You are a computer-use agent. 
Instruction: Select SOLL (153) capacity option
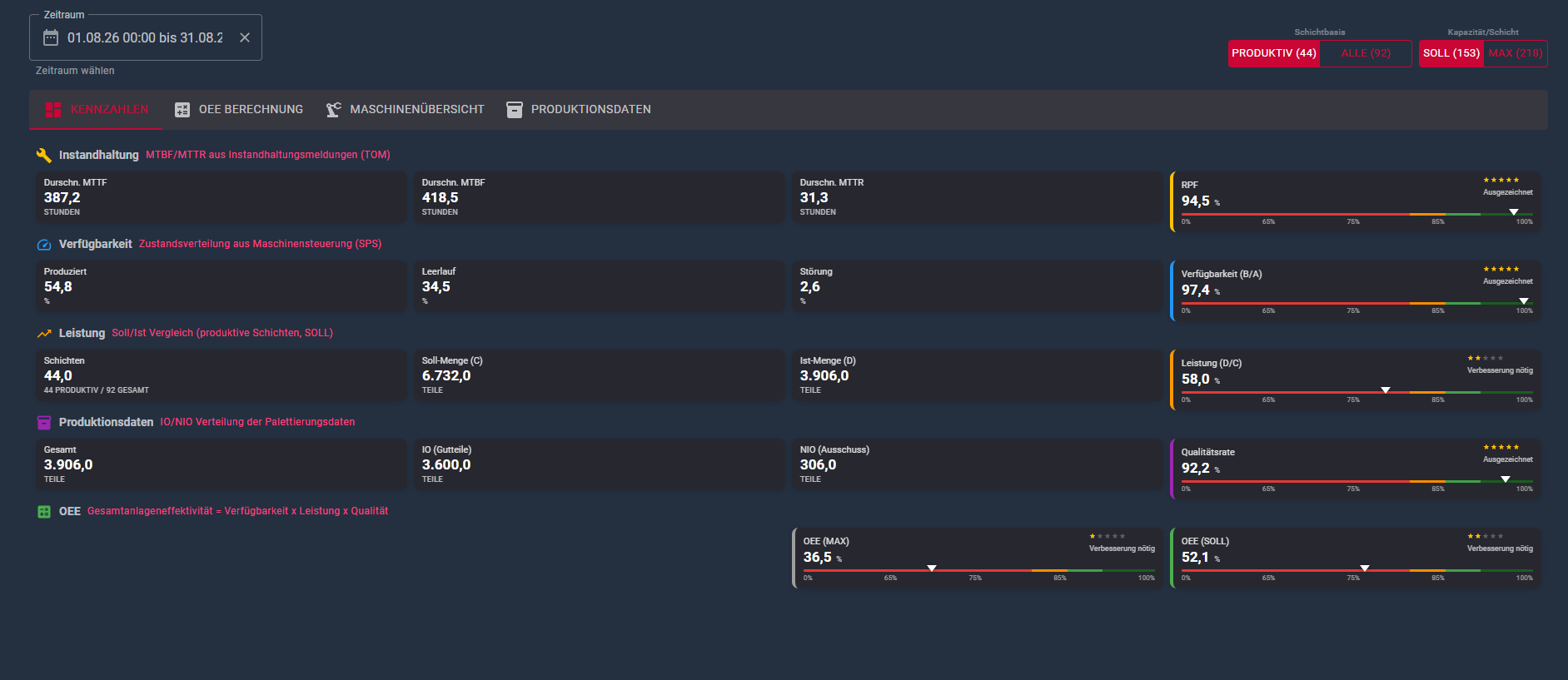tap(1451, 53)
